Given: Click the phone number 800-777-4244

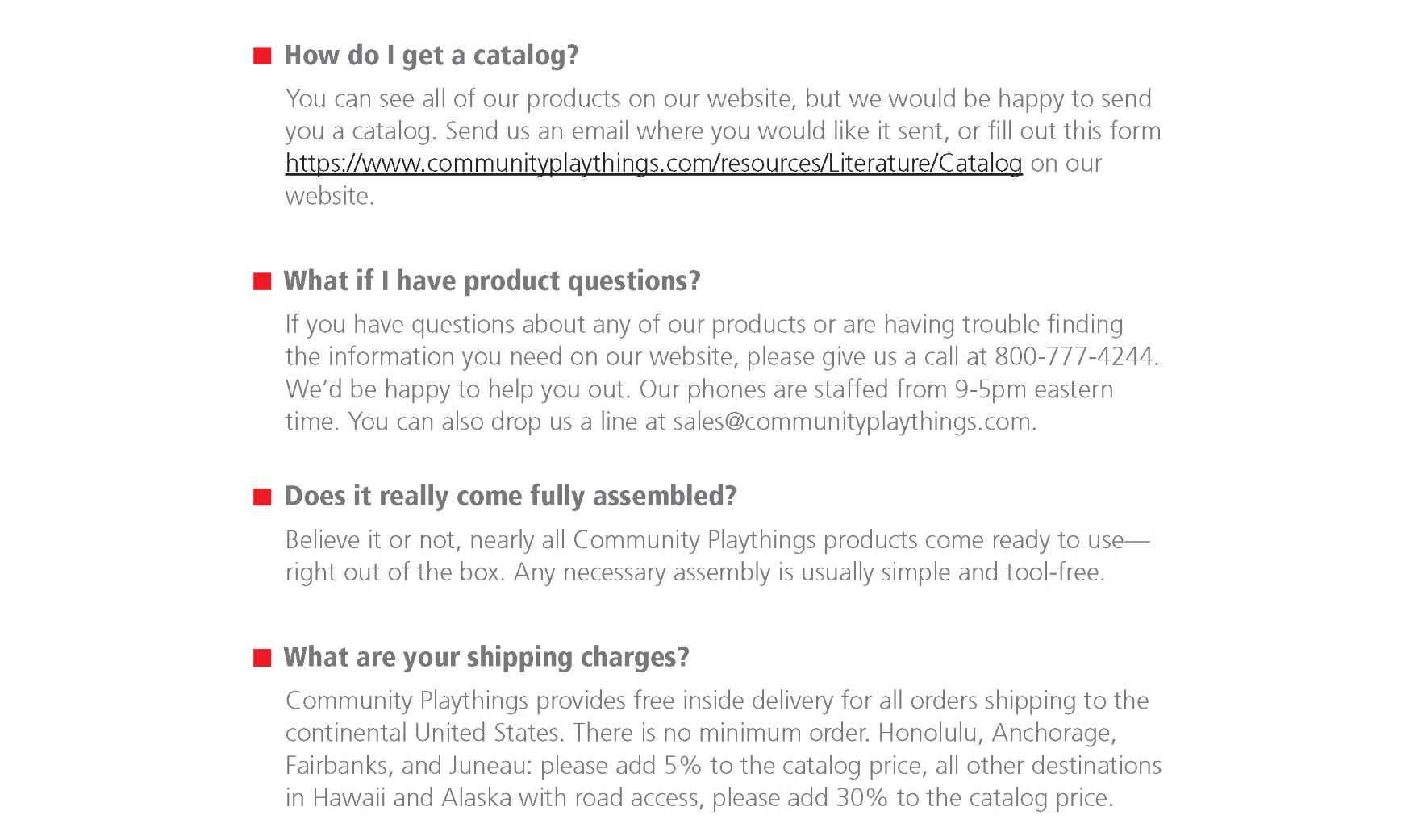Looking at the screenshot, I should [1074, 356].
